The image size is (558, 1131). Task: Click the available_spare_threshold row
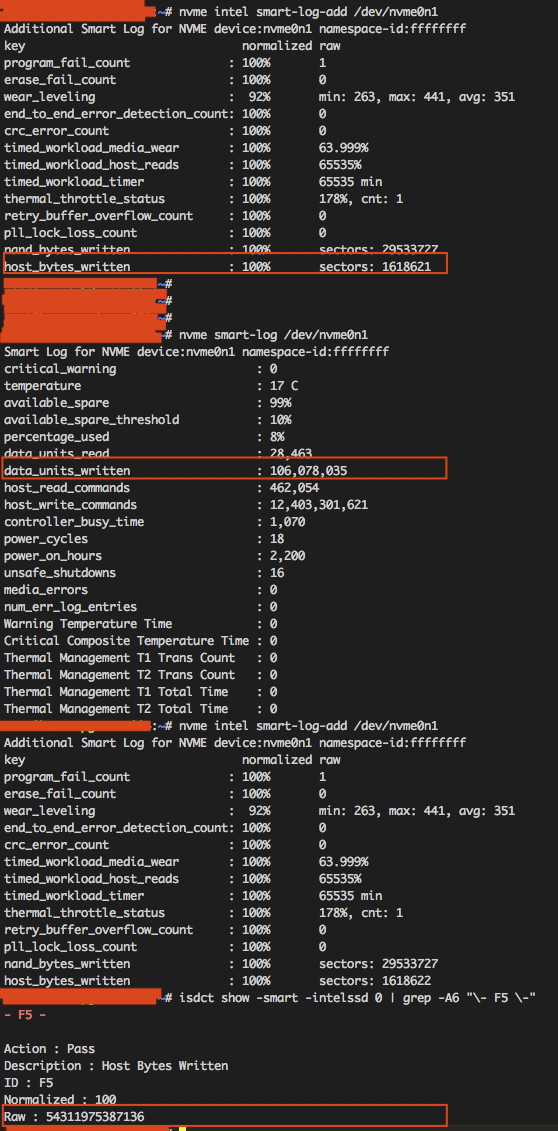pos(148,420)
